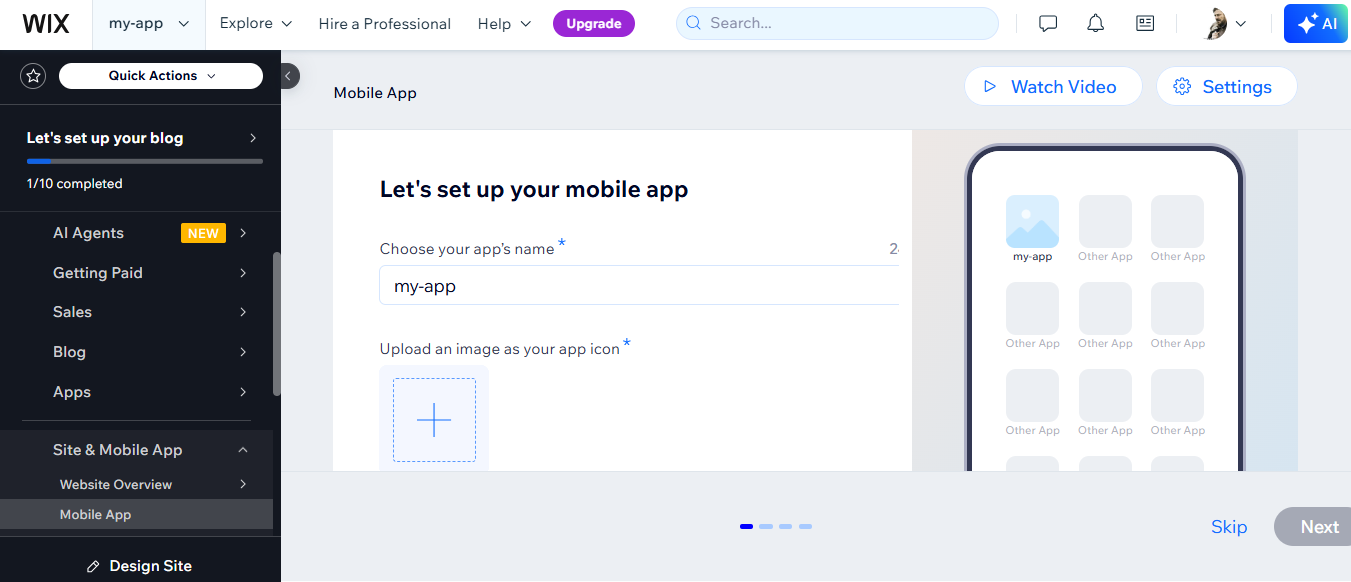This screenshot has height=582, width=1351.
Task: Click the blog setup progress bar
Action: 145,161
